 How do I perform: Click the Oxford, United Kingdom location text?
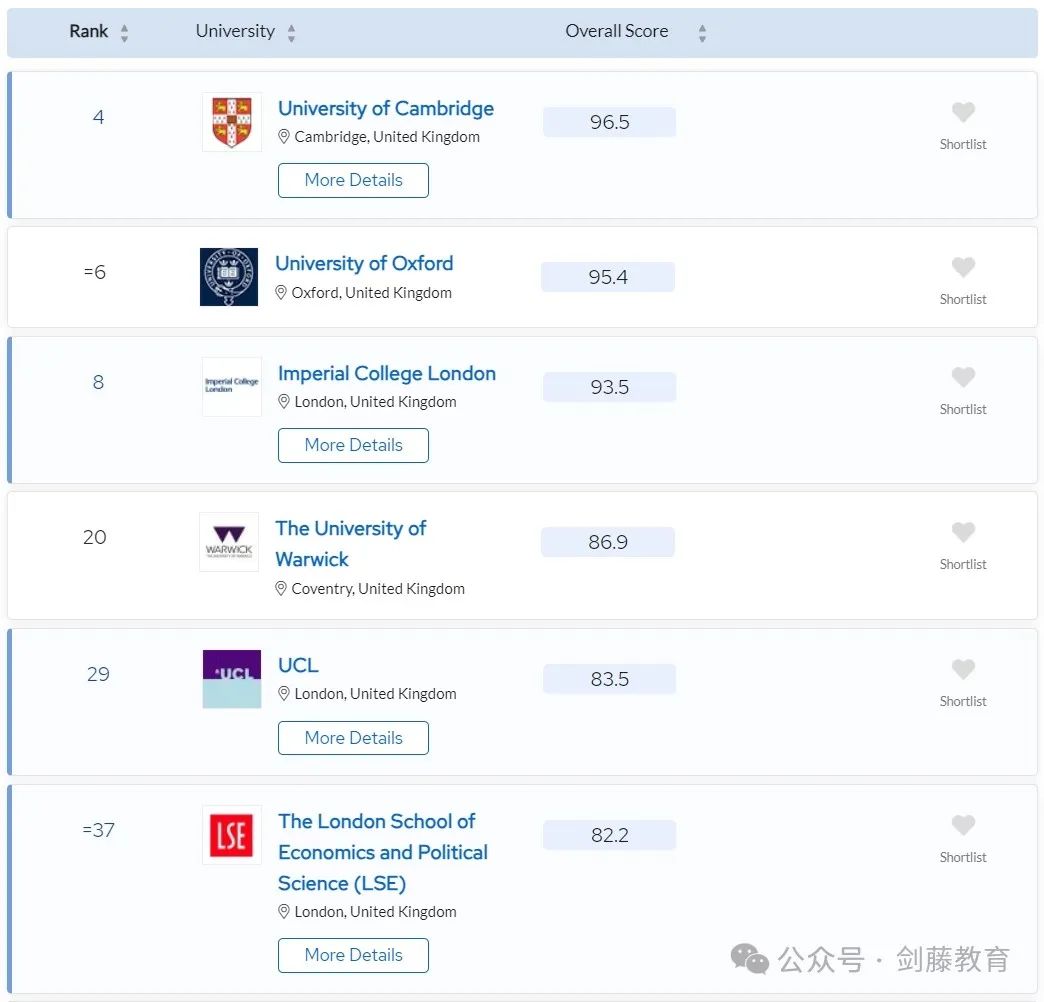(x=372, y=293)
